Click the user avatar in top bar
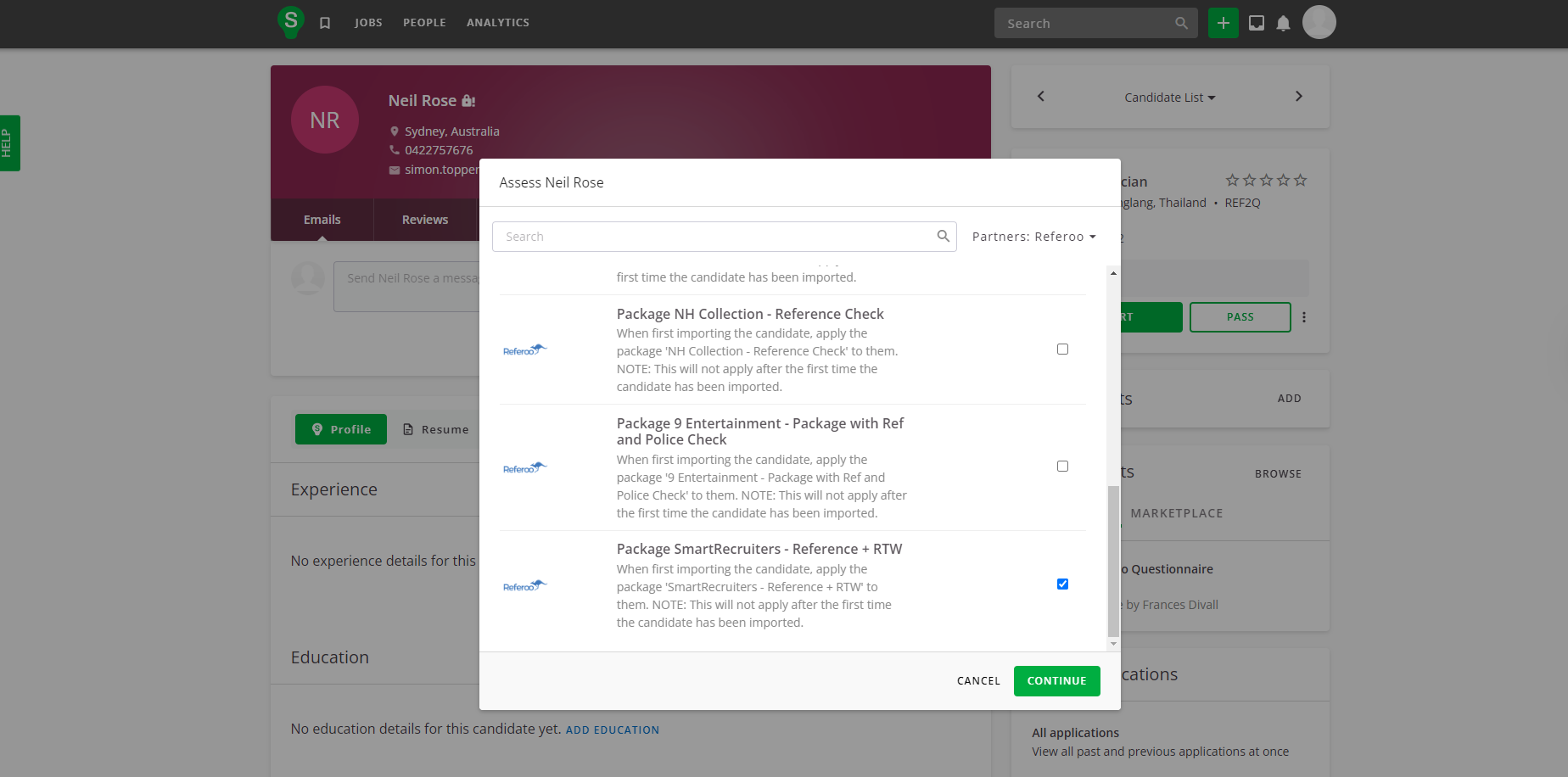Image resolution: width=1568 pixels, height=777 pixels. pyautogui.click(x=1319, y=22)
